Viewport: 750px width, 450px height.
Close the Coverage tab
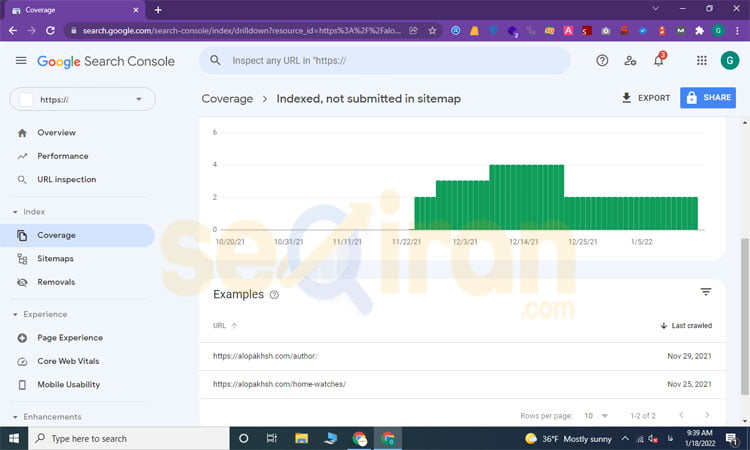click(136, 10)
